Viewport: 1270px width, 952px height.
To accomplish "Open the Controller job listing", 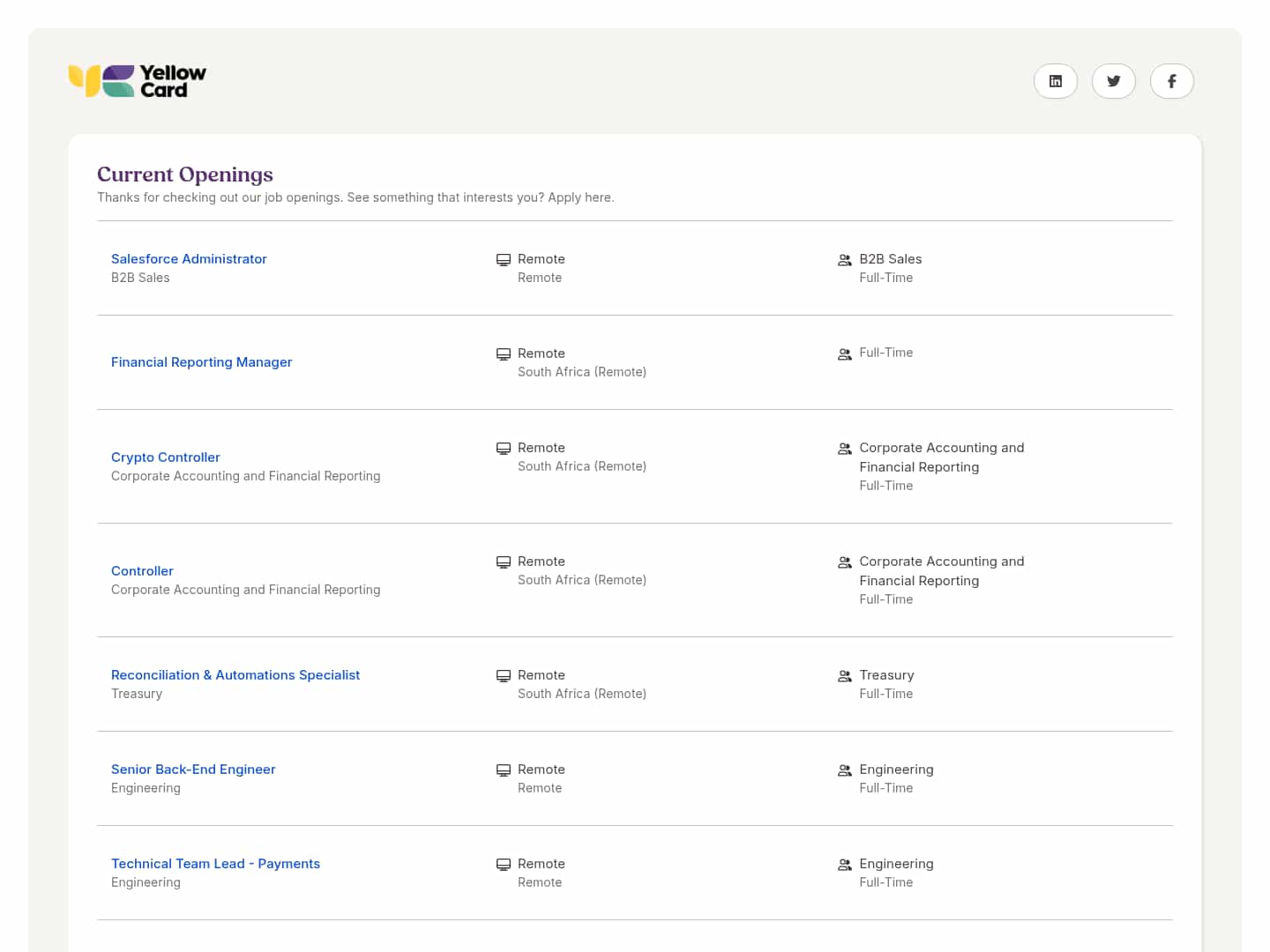I will (142, 571).
